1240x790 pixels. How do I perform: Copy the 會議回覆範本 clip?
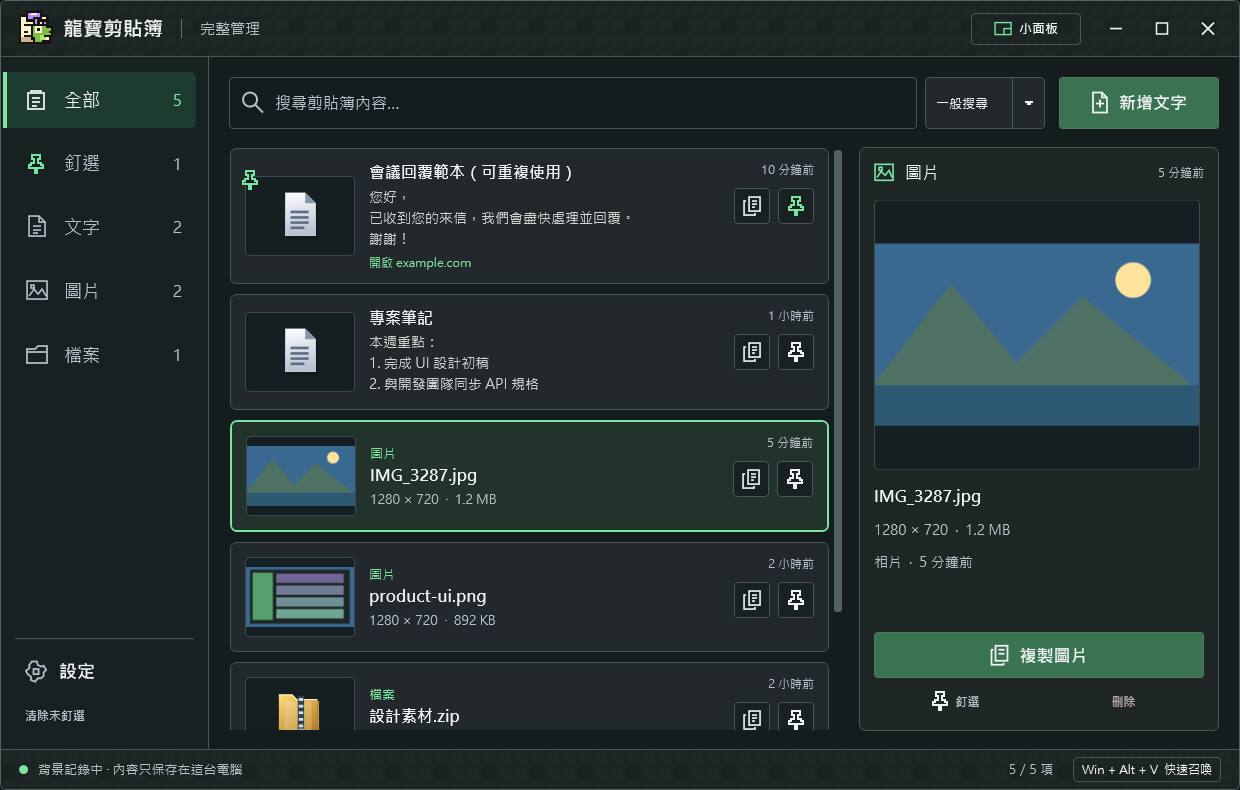(752, 206)
